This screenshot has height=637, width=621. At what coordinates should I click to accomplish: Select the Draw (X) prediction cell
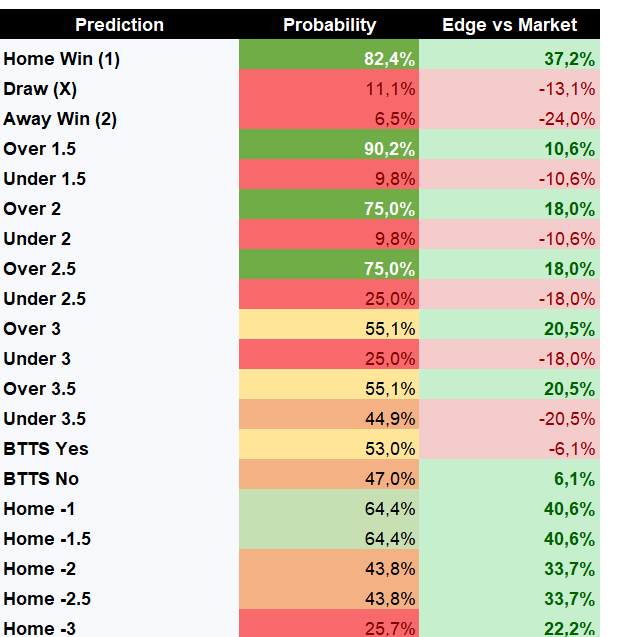pos(119,89)
